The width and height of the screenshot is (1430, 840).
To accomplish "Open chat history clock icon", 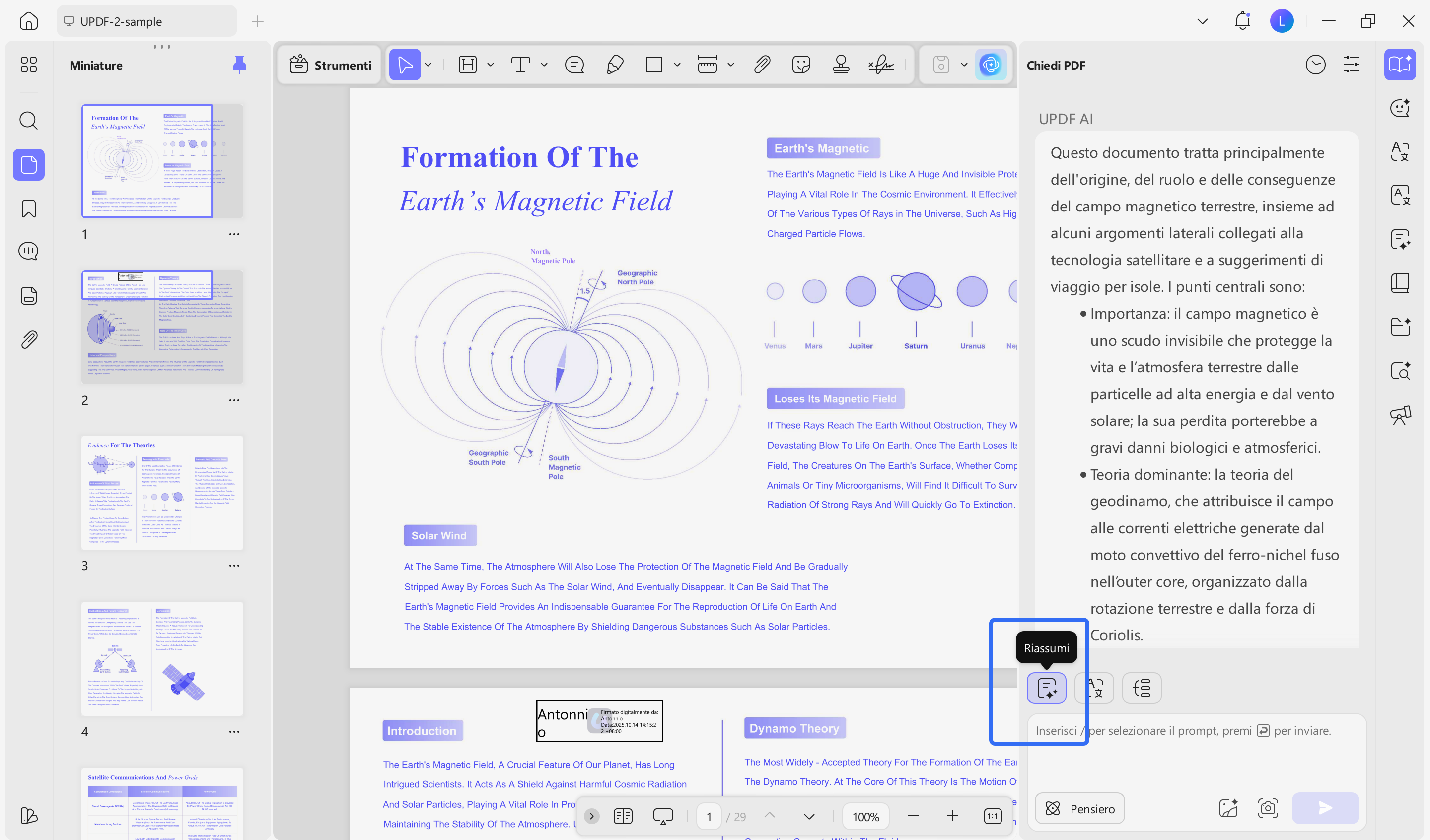I will coord(1315,65).
